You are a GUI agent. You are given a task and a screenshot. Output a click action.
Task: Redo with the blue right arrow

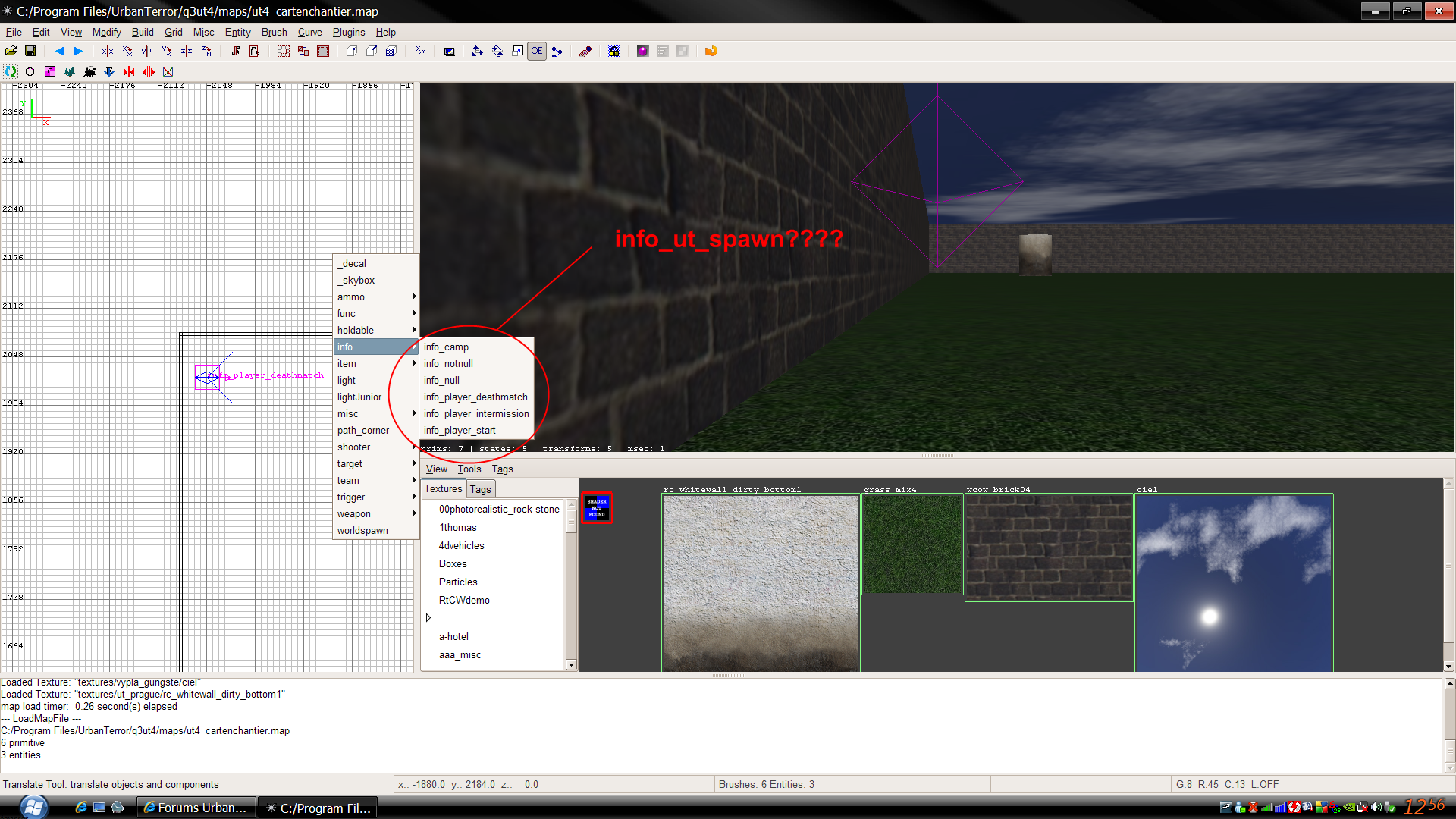click(78, 51)
